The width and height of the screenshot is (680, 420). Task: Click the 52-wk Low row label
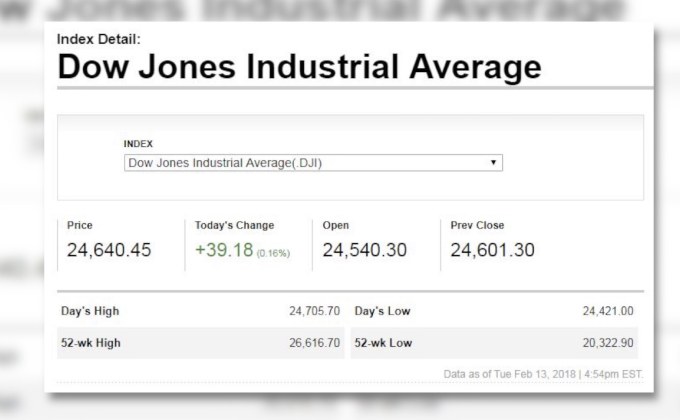point(384,342)
